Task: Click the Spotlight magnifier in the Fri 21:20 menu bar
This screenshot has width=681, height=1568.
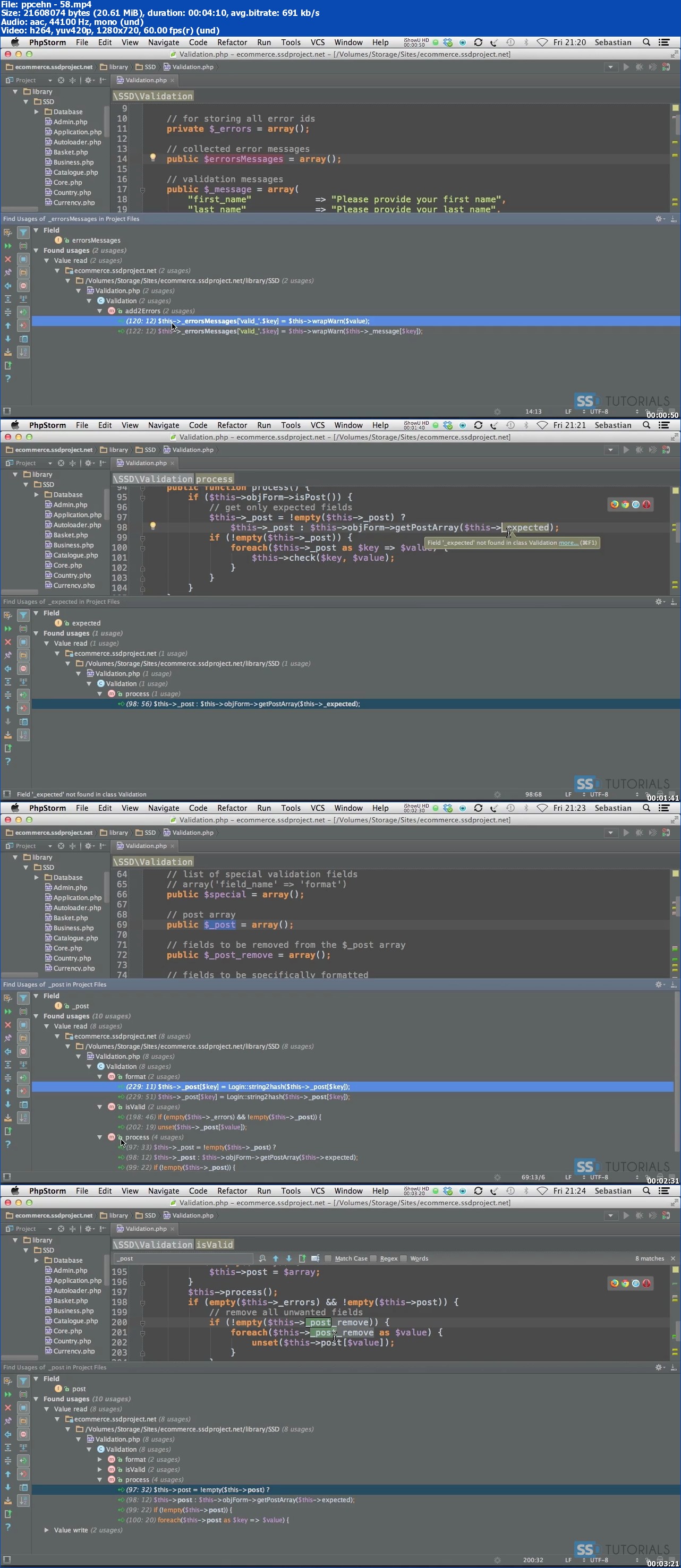Action: 646,42
